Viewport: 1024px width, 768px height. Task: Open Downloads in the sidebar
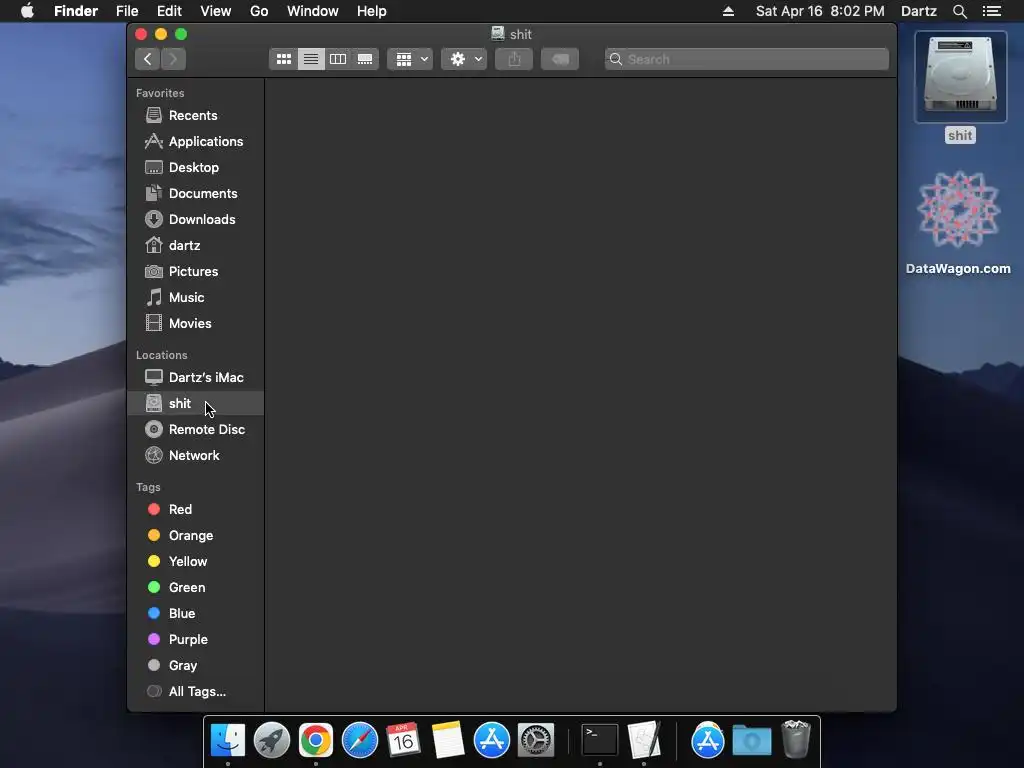(196, 219)
